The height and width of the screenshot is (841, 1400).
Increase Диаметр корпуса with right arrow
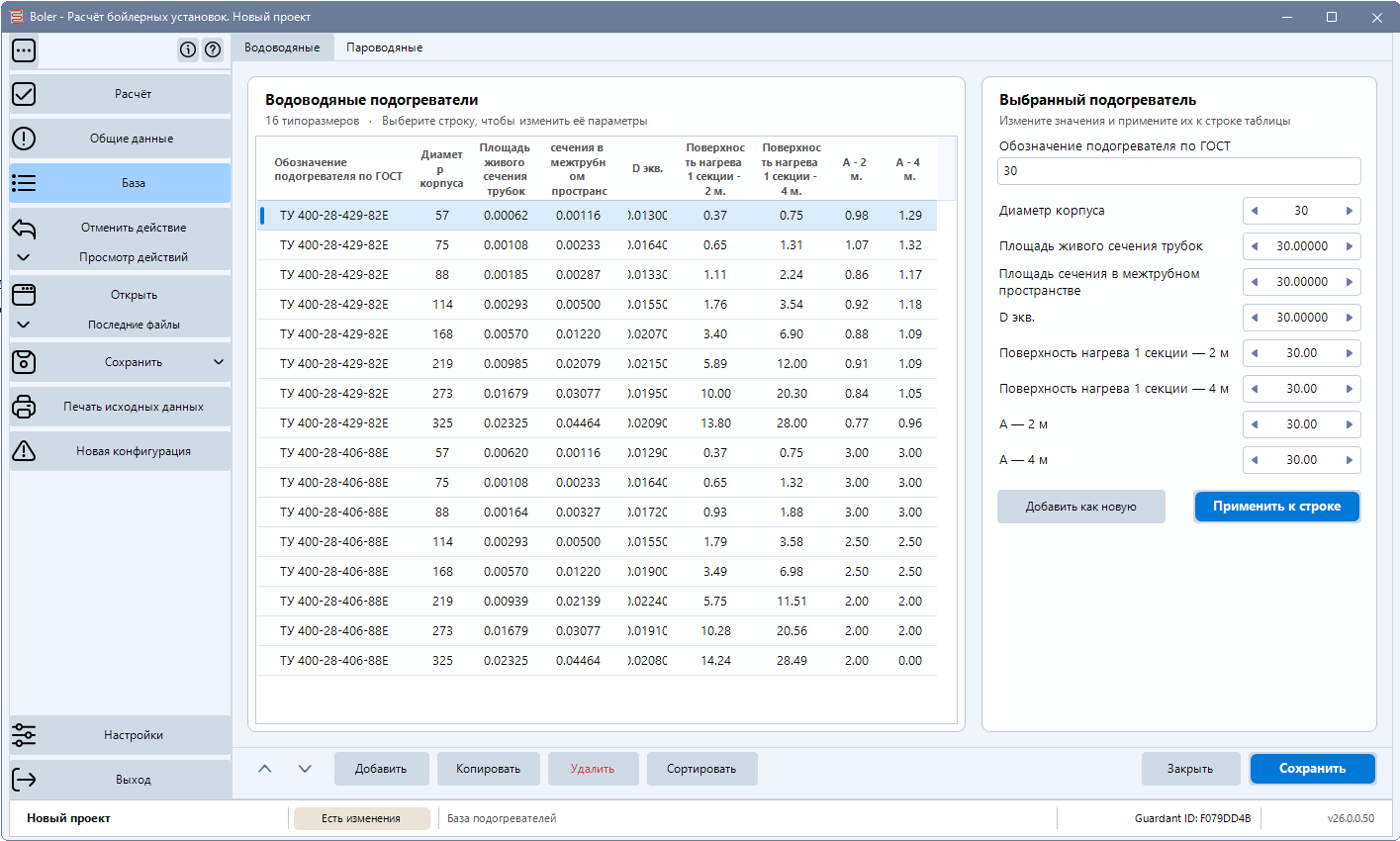[1349, 211]
